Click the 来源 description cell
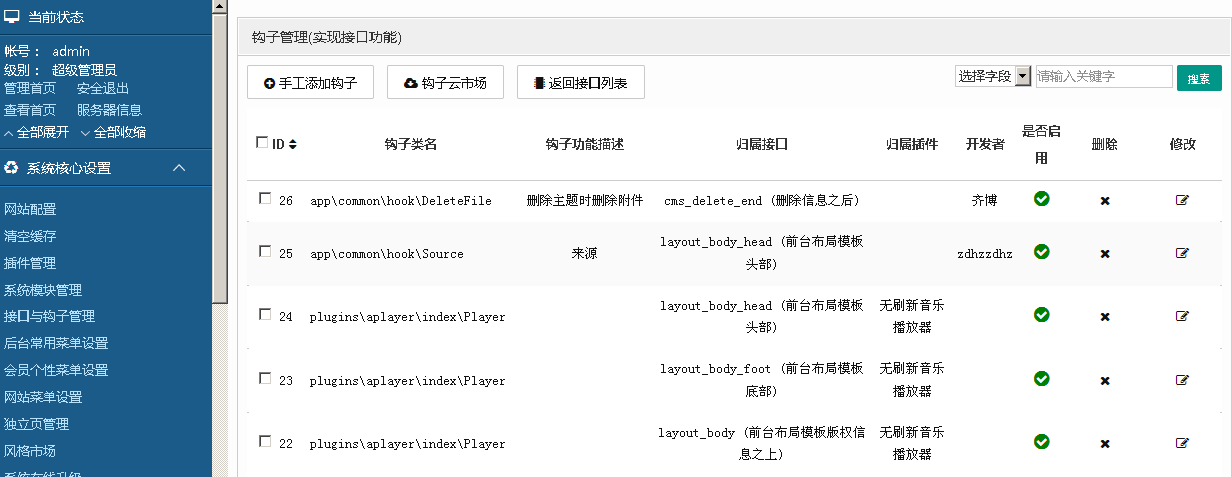This screenshot has width=1232, height=477. click(x=584, y=254)
